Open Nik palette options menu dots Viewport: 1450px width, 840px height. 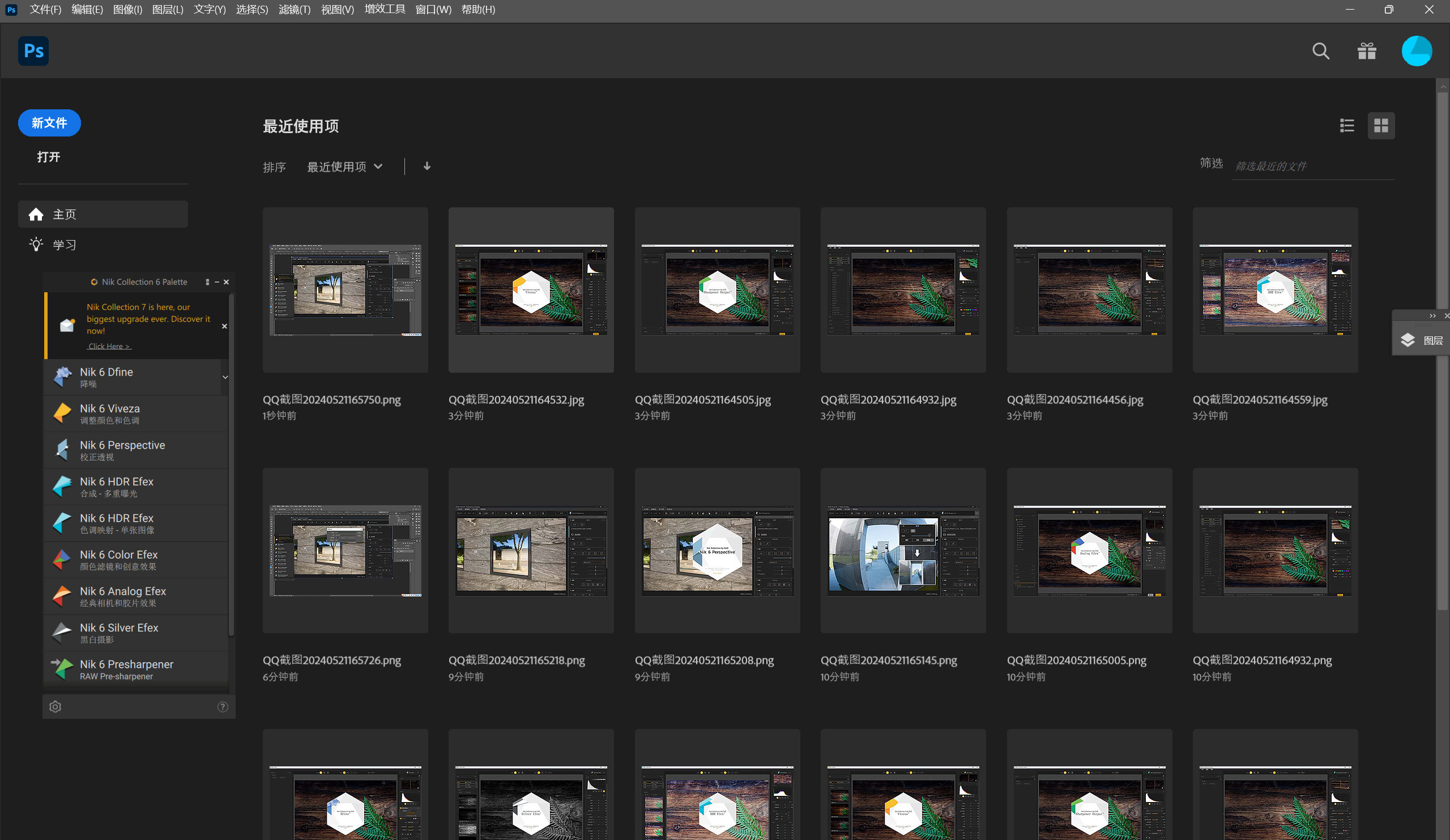pos(207,282)
